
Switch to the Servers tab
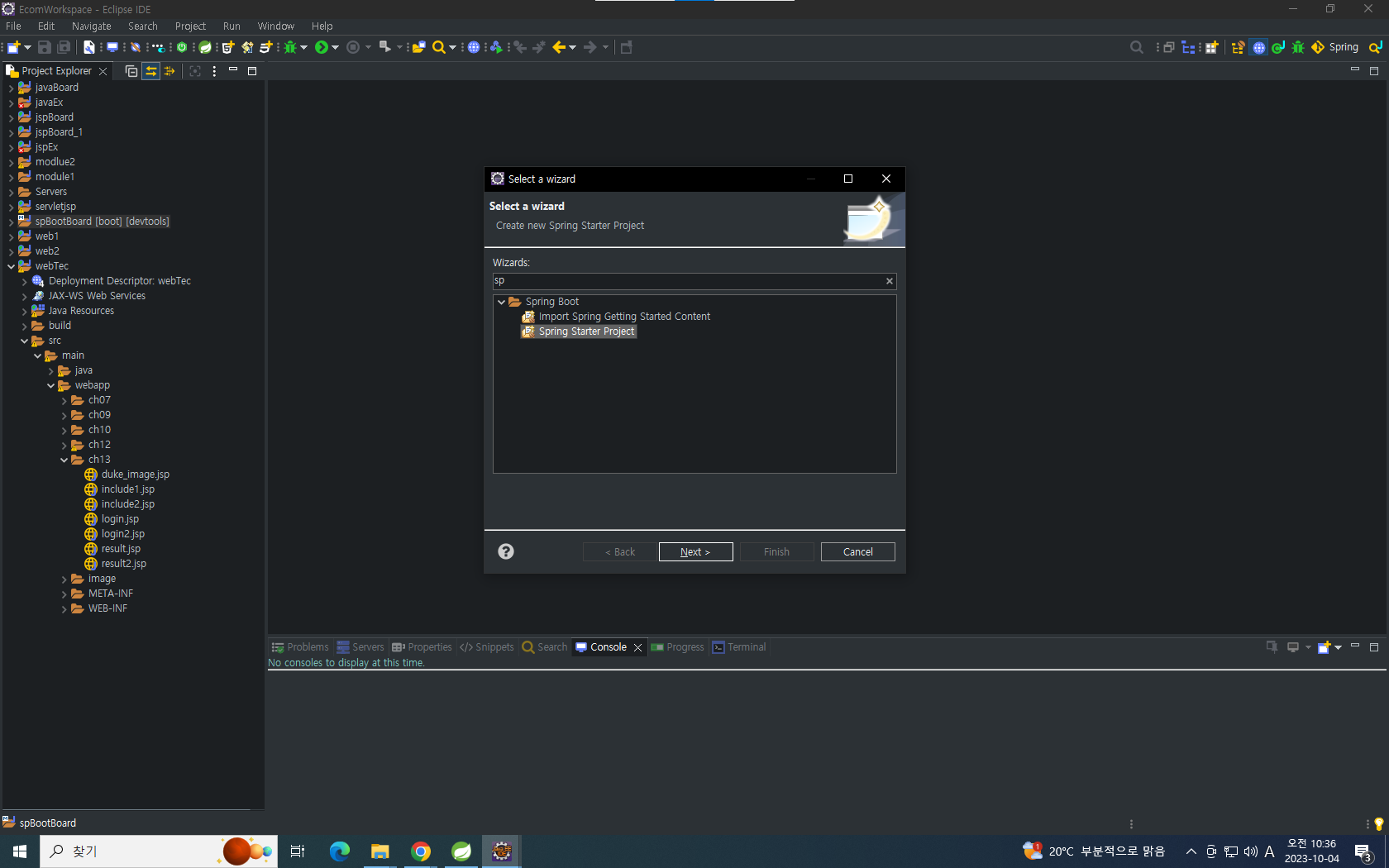click(360, 647)
